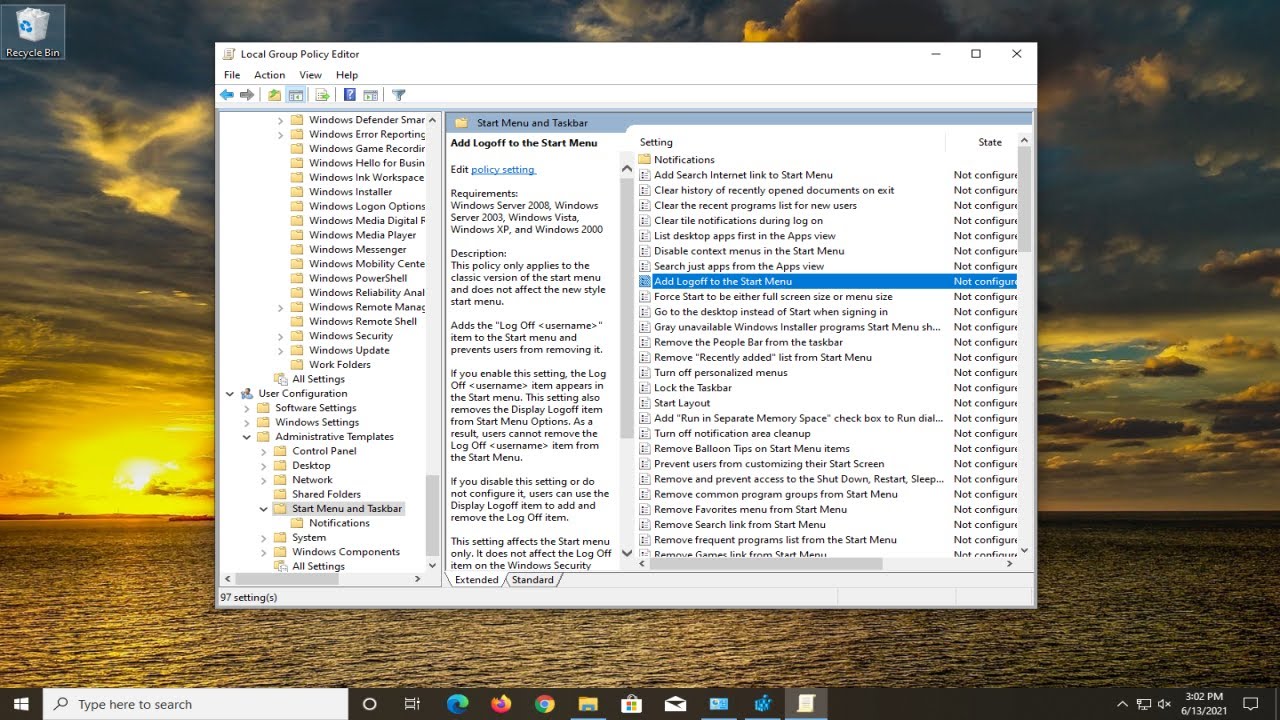This screenshot has width=1280, height=720.
Task: Open Mail app from taskbar
Action: tap(675, 704)
